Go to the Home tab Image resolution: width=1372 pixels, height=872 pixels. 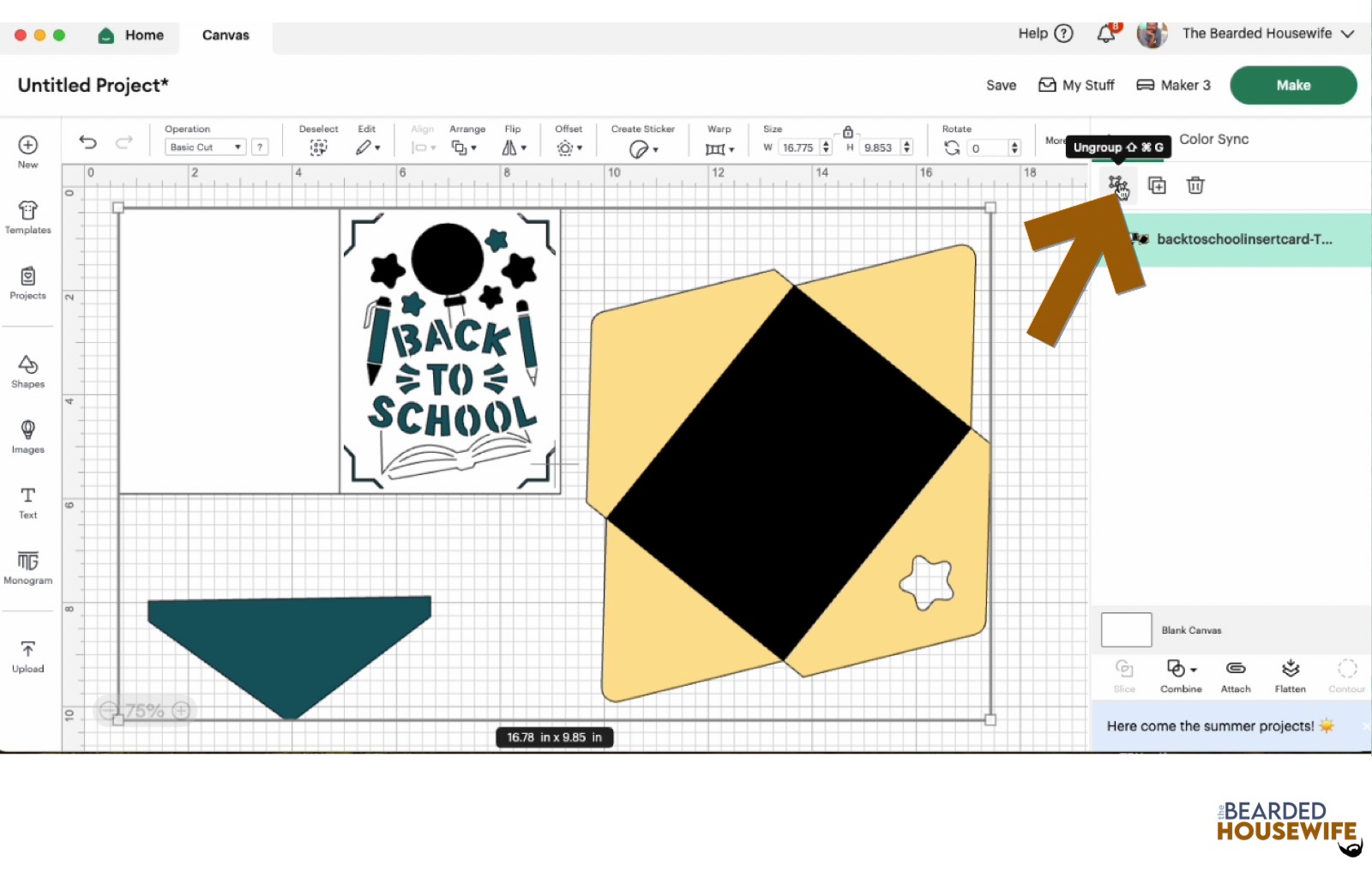131,35
